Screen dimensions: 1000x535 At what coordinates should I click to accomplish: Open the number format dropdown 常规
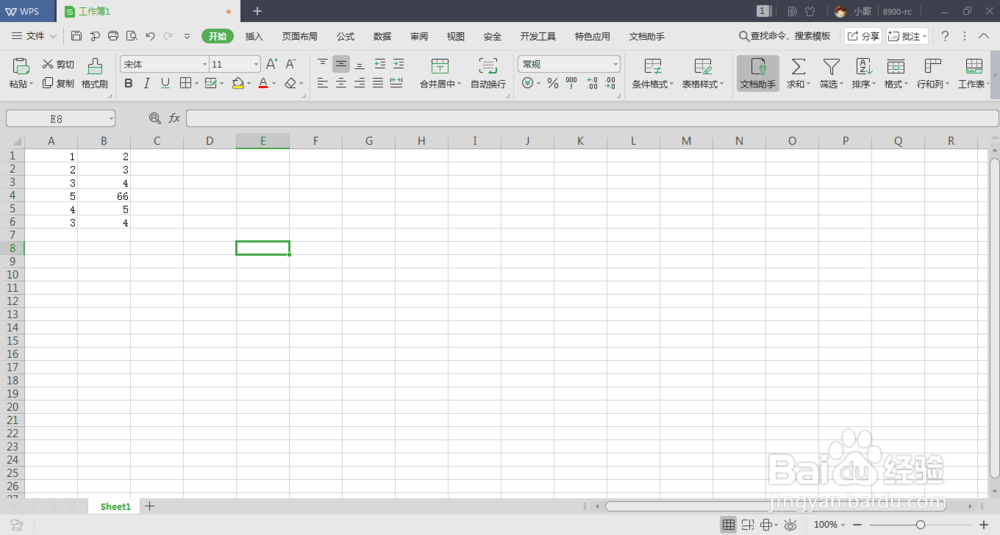pos(615,64)
